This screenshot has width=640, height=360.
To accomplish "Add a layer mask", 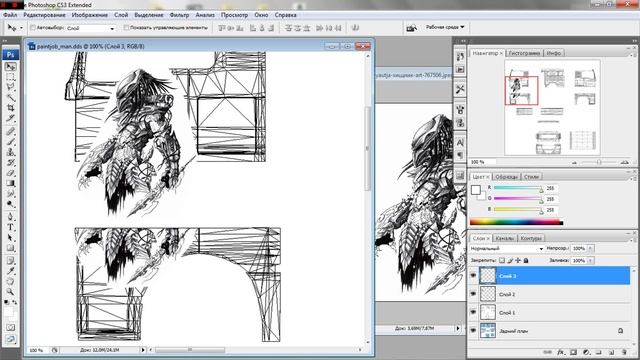I will 573,352.
